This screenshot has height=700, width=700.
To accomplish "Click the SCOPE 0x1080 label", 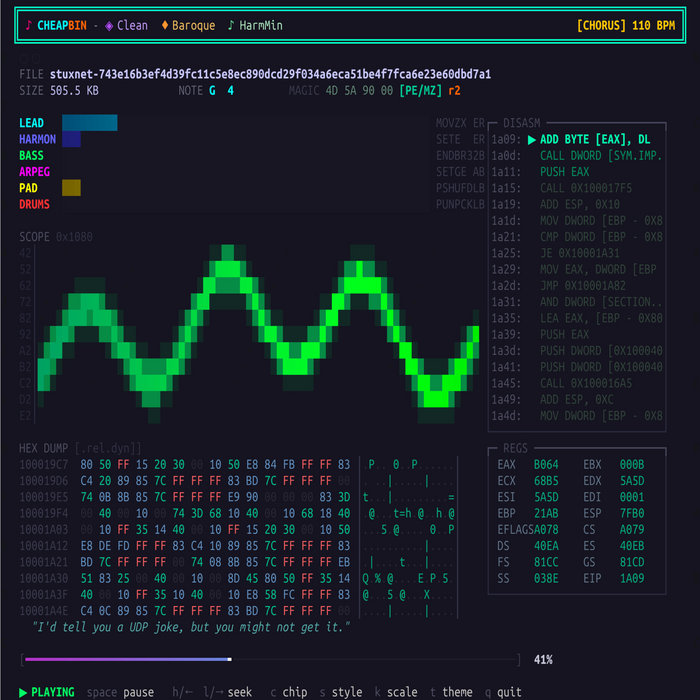I will [x=56, y=237].
